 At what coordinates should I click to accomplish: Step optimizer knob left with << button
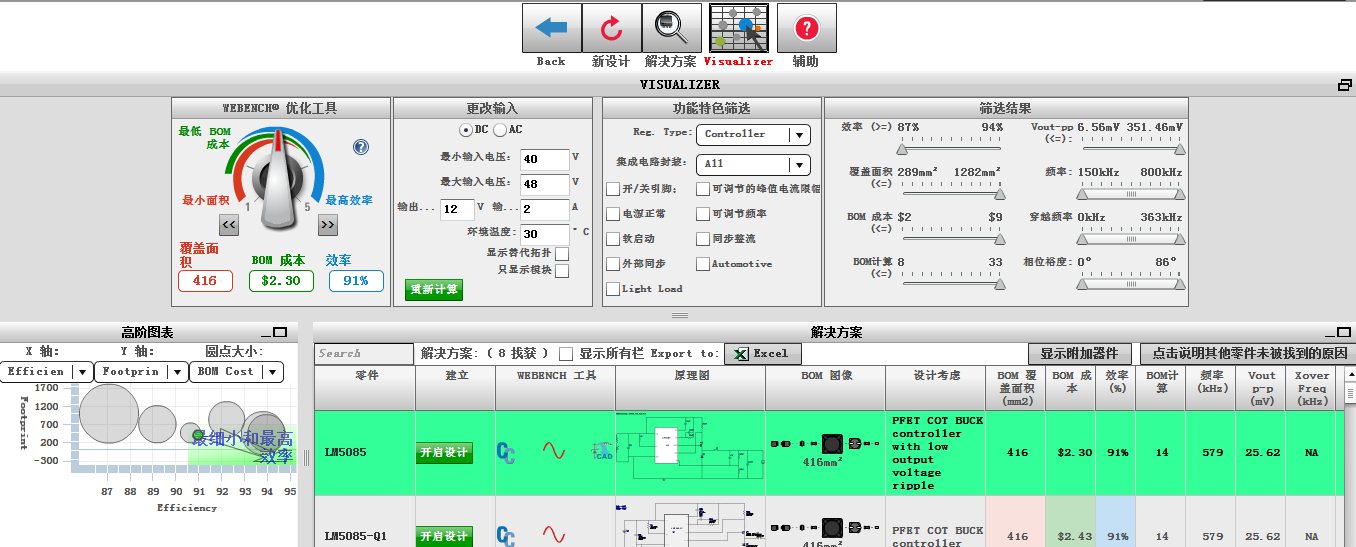(228, 225)
